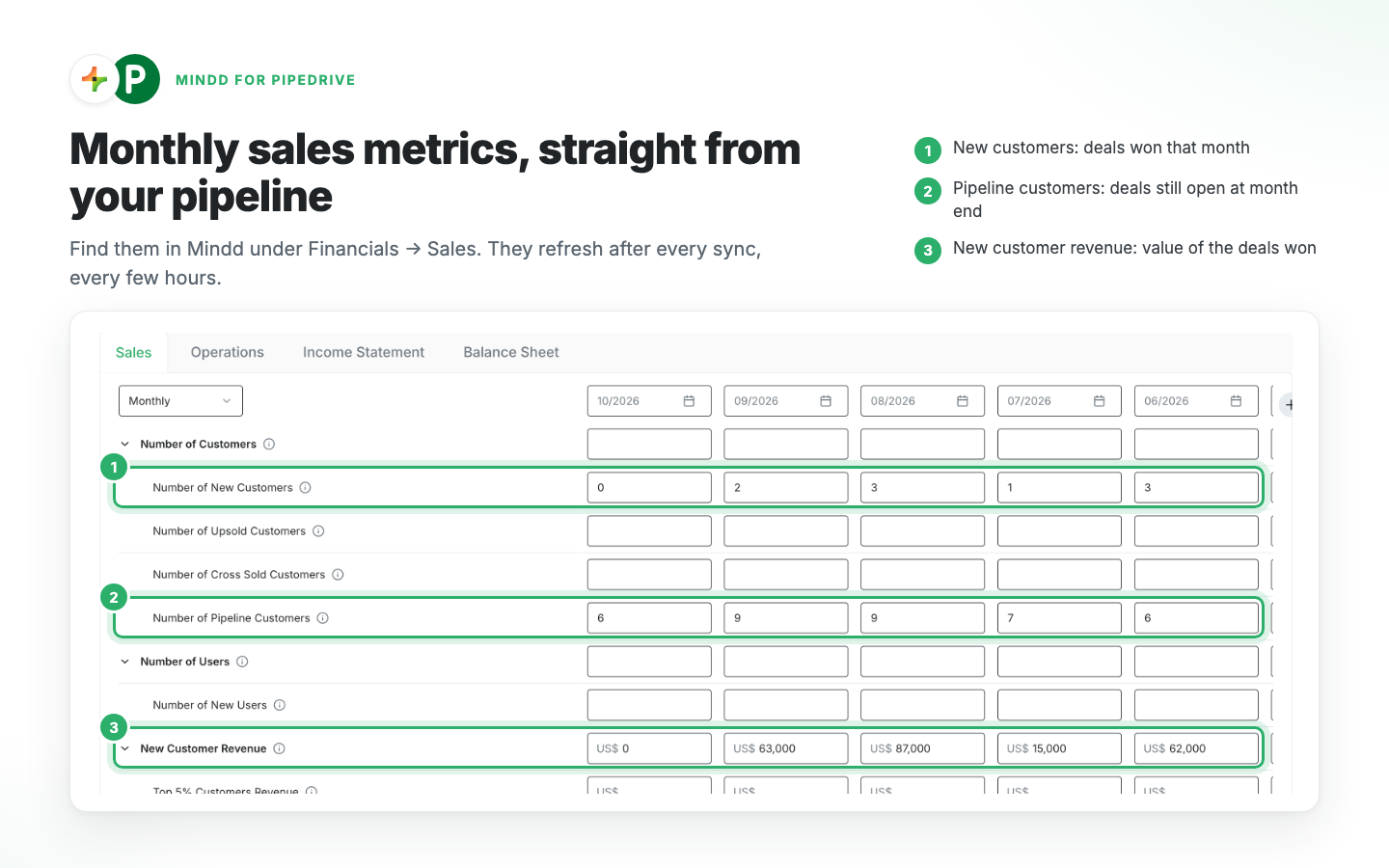1389x868 pixels.
Task: Click the info icon beside New Customer Revenue
Action: (x=279, y=748)
